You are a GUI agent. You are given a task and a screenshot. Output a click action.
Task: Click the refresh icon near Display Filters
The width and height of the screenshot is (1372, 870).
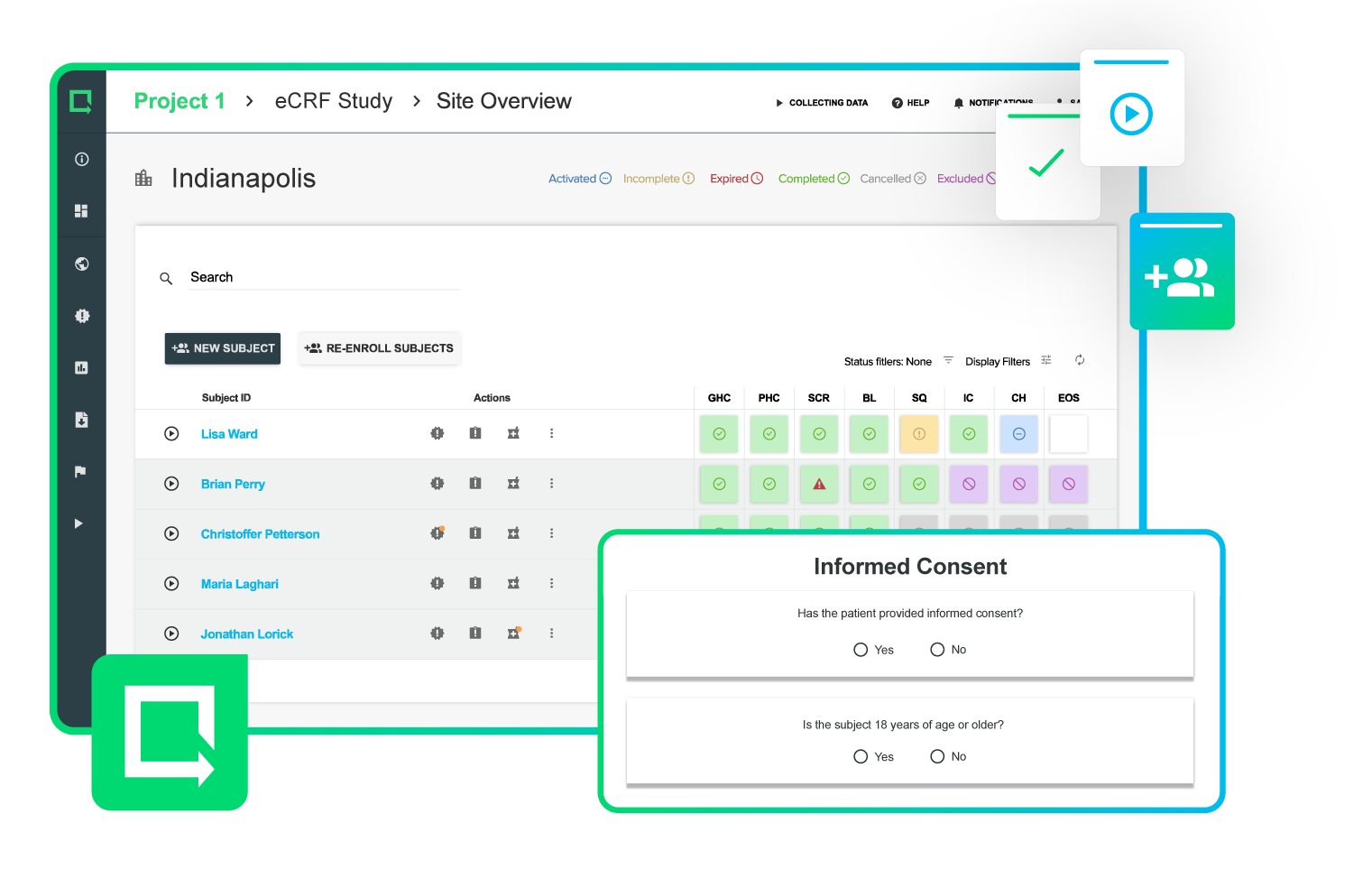[x=1080, y=359]
